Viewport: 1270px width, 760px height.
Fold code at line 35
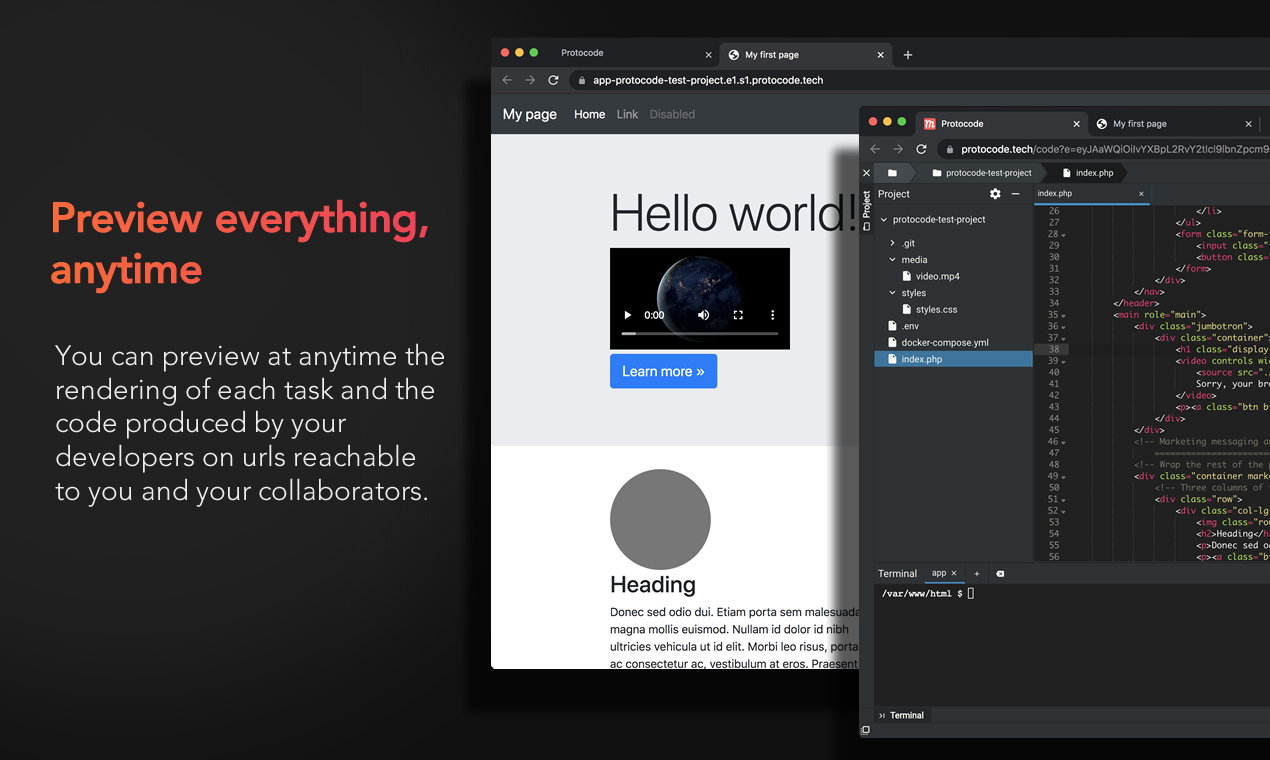1064,316
